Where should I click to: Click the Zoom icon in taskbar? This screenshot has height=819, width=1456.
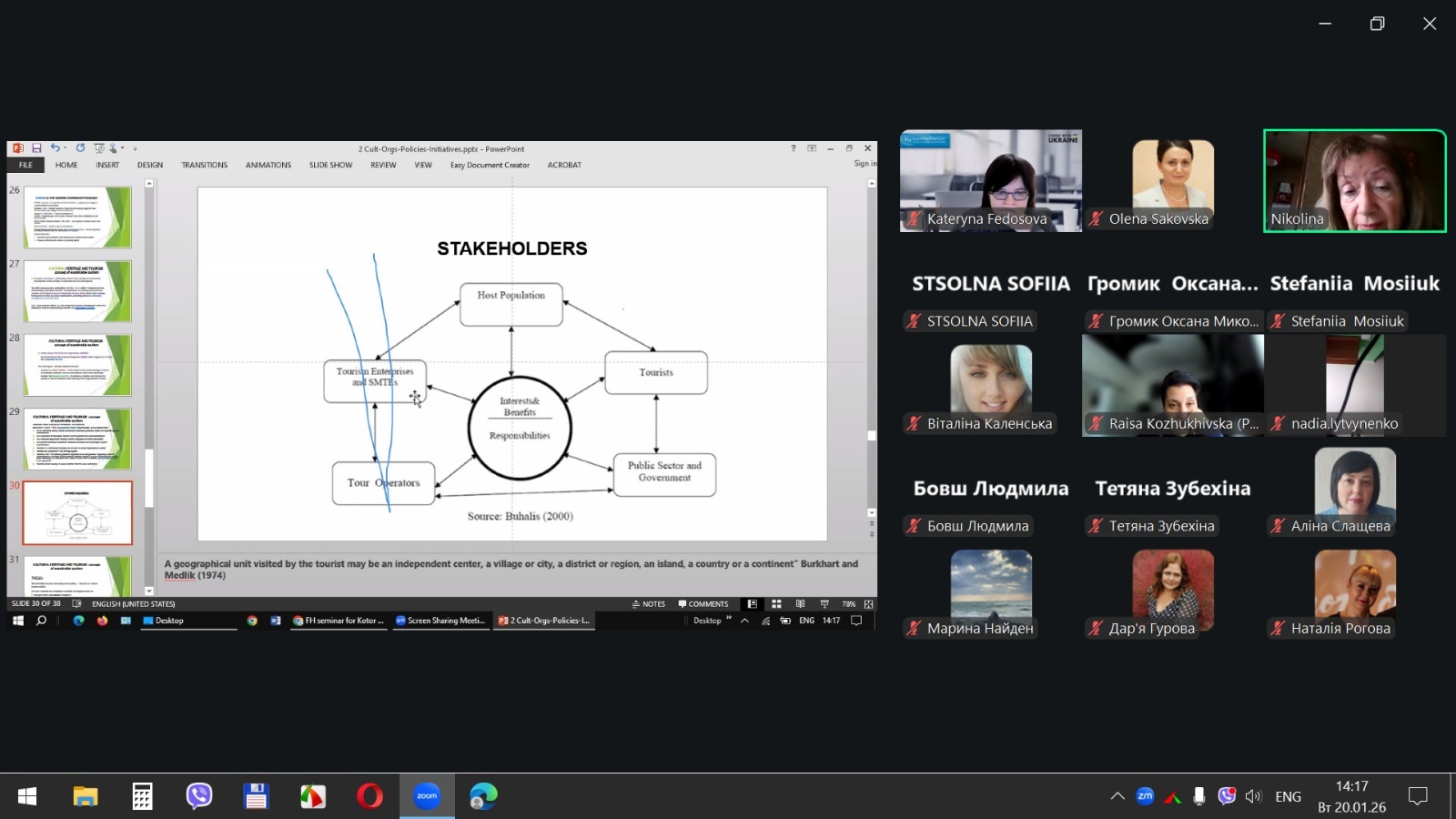(427, 796)
